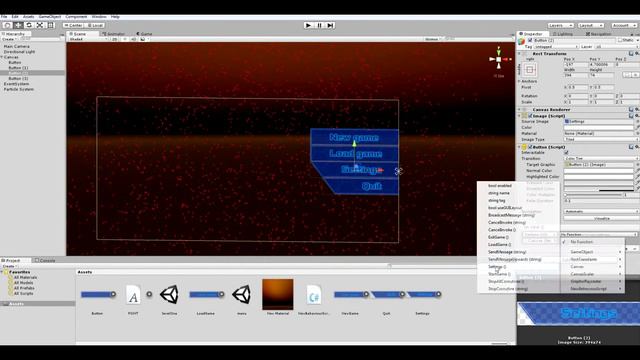Viewport: 640px width, 360px height.
Task: Click the Play button
Action: point(308,25)
